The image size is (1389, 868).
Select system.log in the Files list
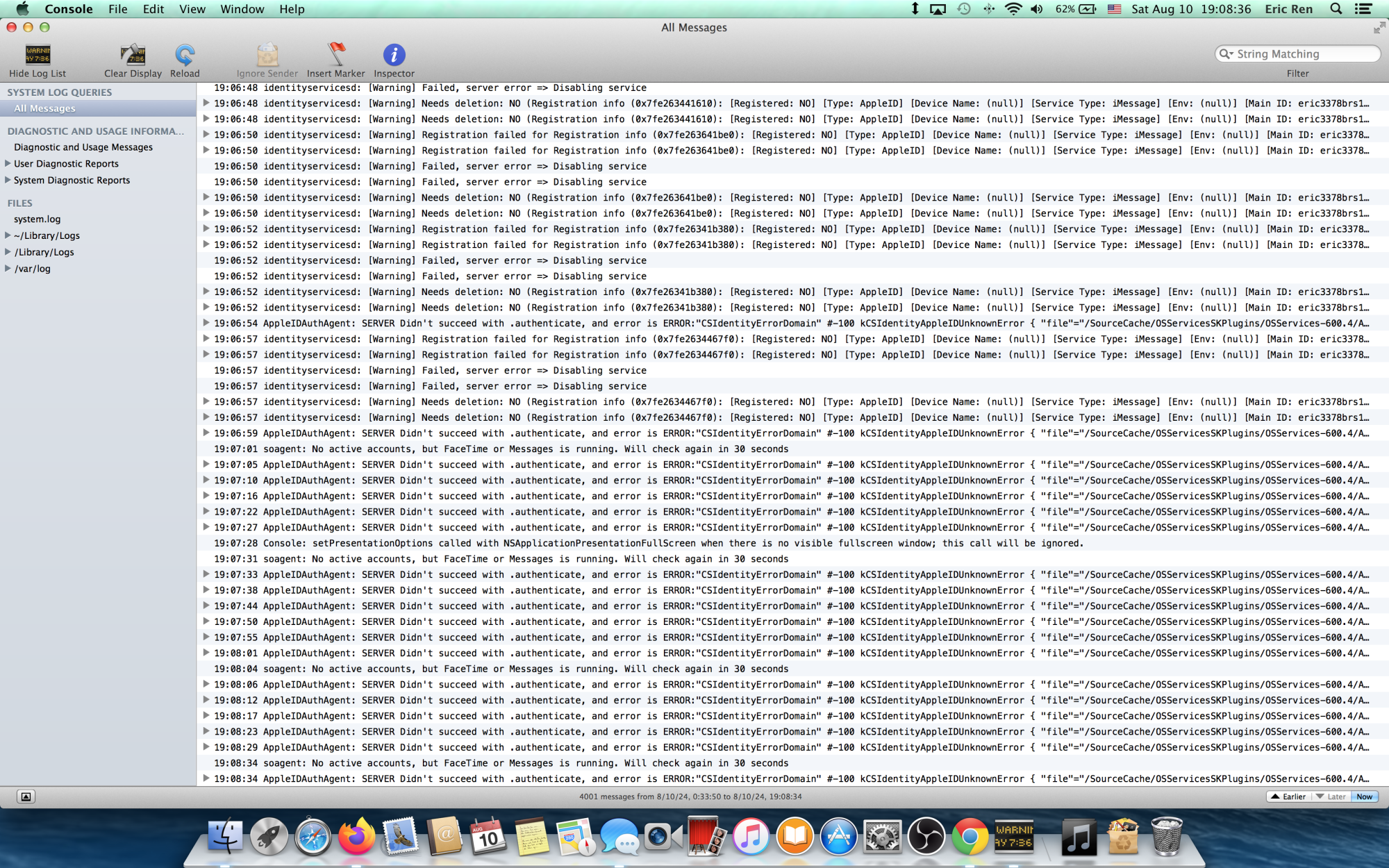click(x=38, y=219)
